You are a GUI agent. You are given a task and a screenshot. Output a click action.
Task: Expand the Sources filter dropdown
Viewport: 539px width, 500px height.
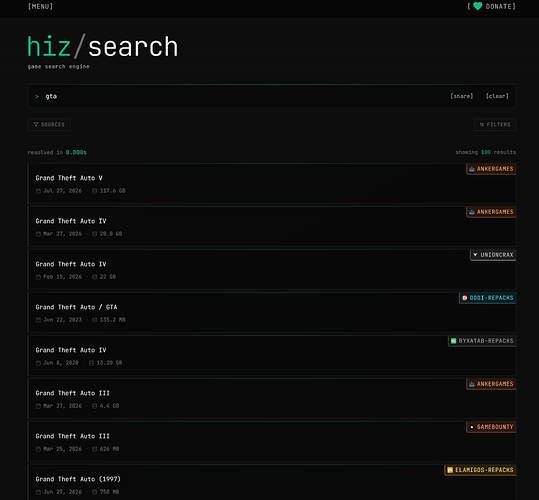(49, 124)
